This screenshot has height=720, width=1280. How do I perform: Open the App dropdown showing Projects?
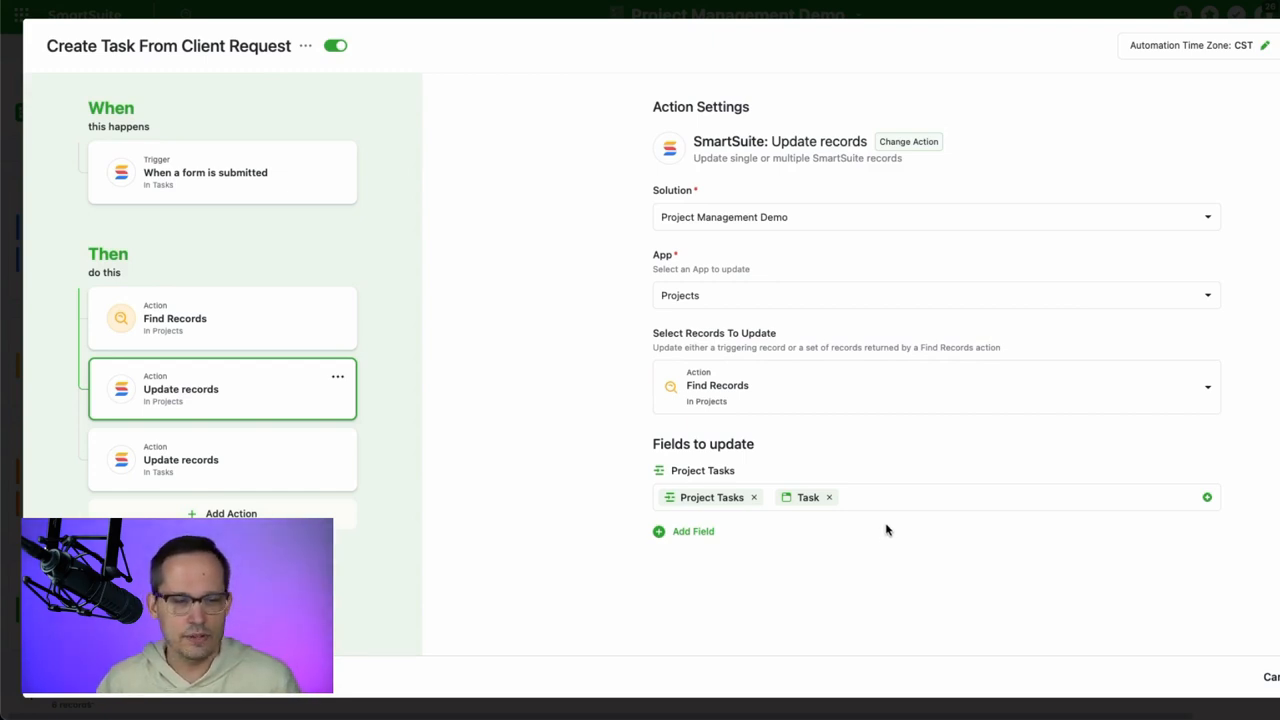936,295
